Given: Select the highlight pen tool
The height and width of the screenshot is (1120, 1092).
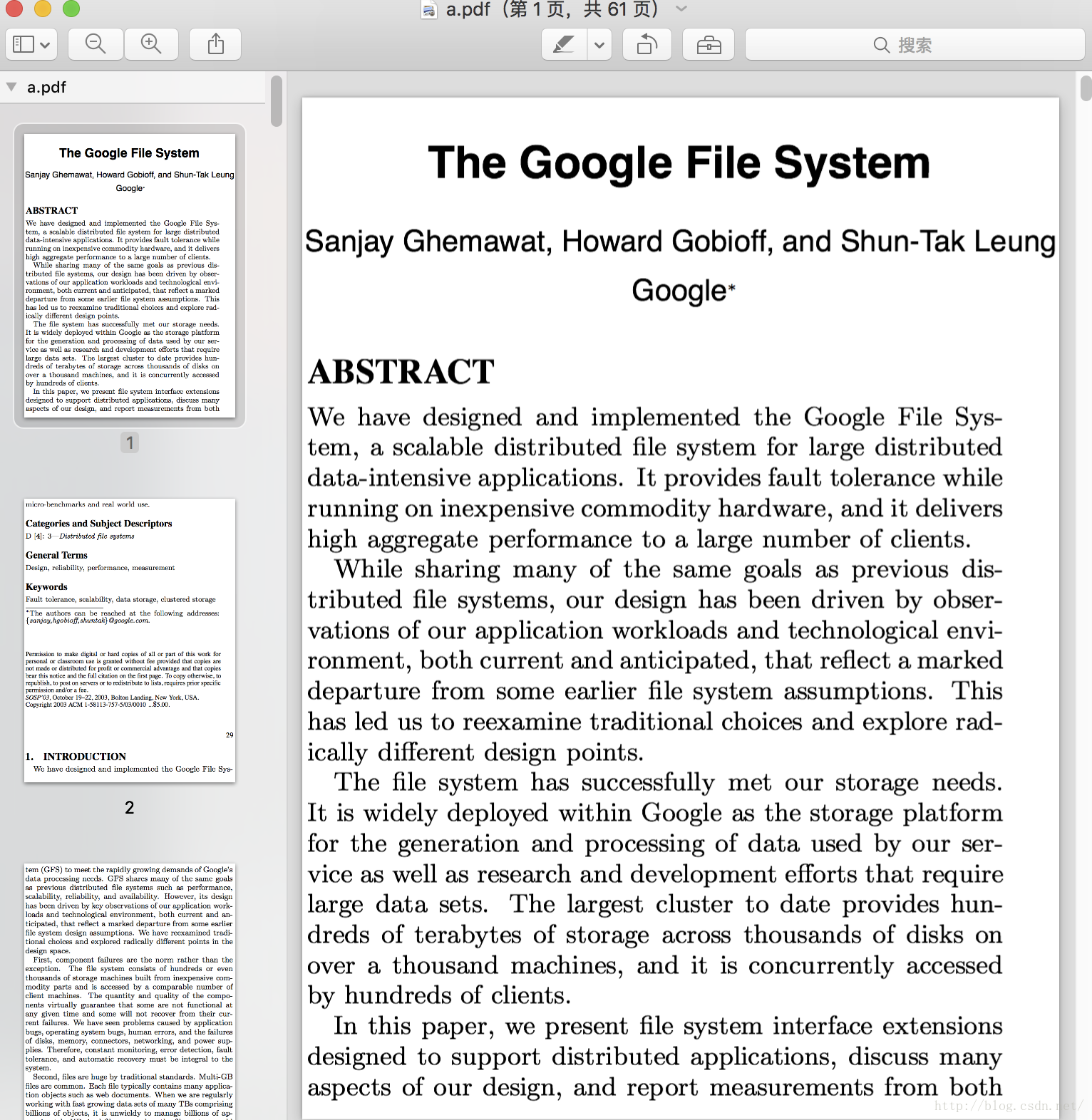Looking at the screenshot, I should [564, 45].
